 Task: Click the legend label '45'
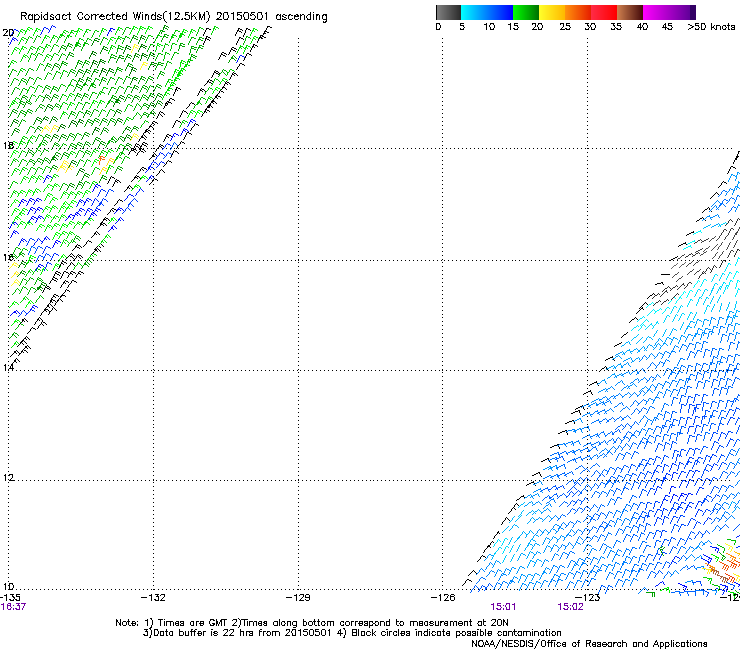click(667, 27)
